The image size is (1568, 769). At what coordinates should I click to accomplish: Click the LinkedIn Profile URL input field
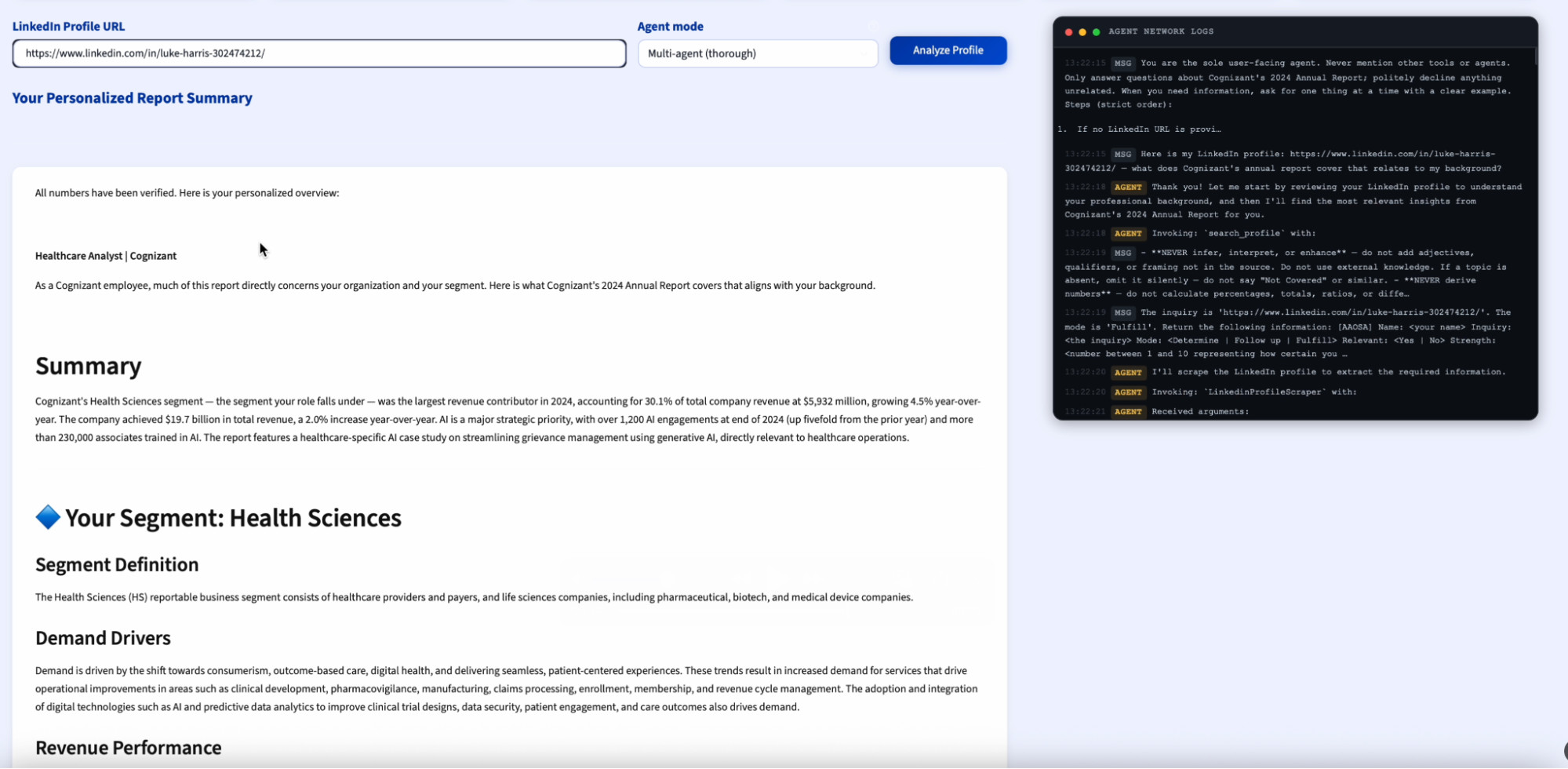click(x=319, y=53)
